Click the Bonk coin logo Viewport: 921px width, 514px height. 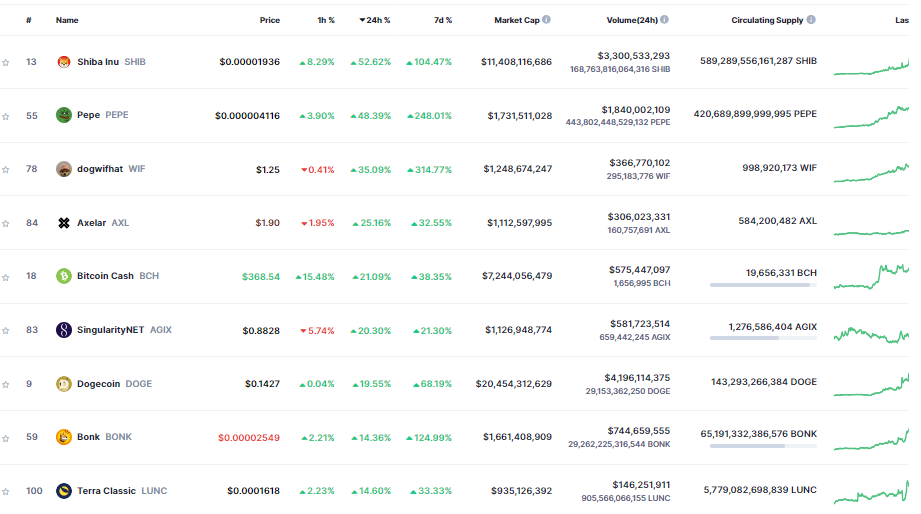[x=63, y=437]
